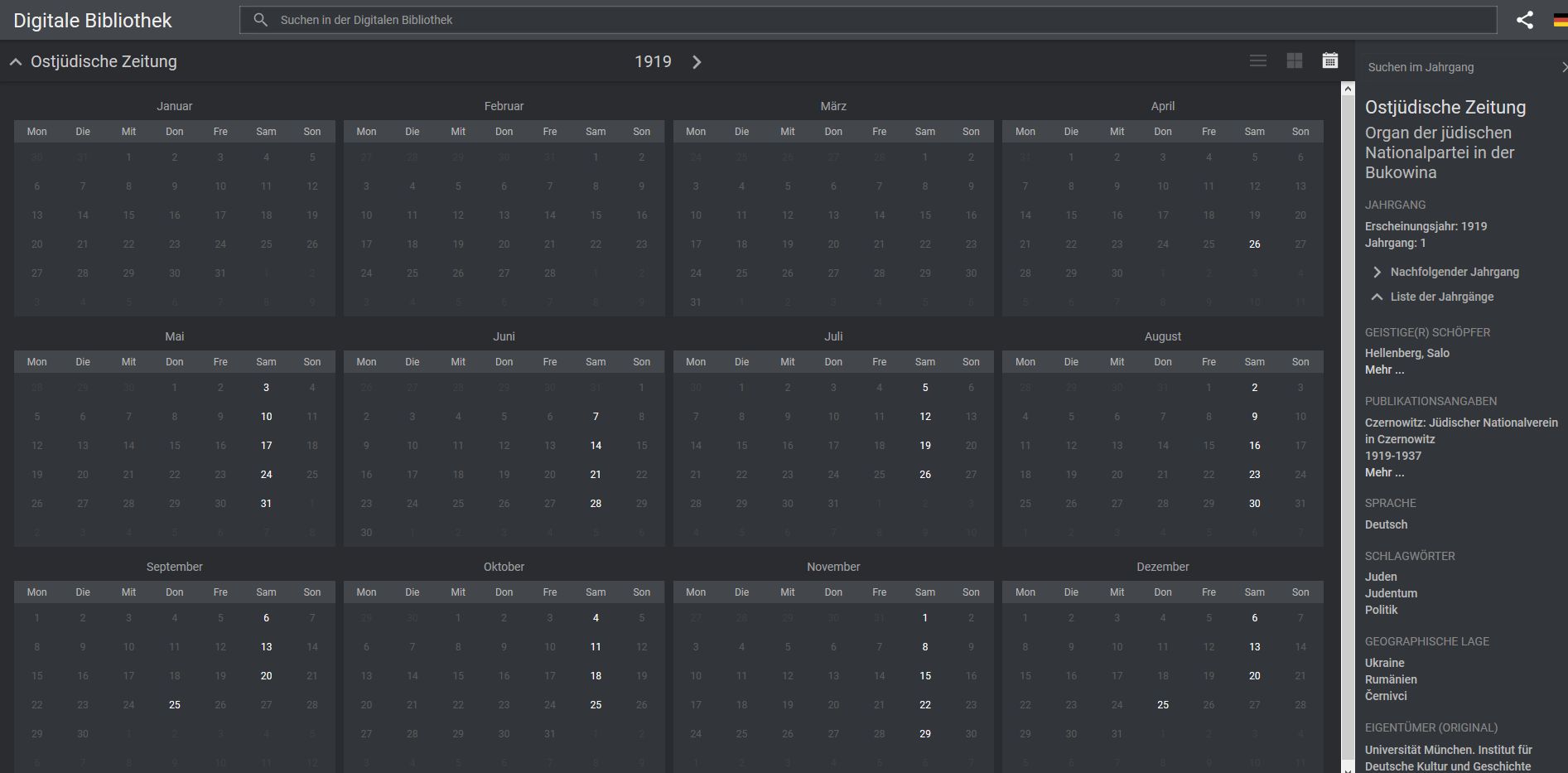Open issue of Juni 21
Screen dimensions: 1568x773
(596, 475)
